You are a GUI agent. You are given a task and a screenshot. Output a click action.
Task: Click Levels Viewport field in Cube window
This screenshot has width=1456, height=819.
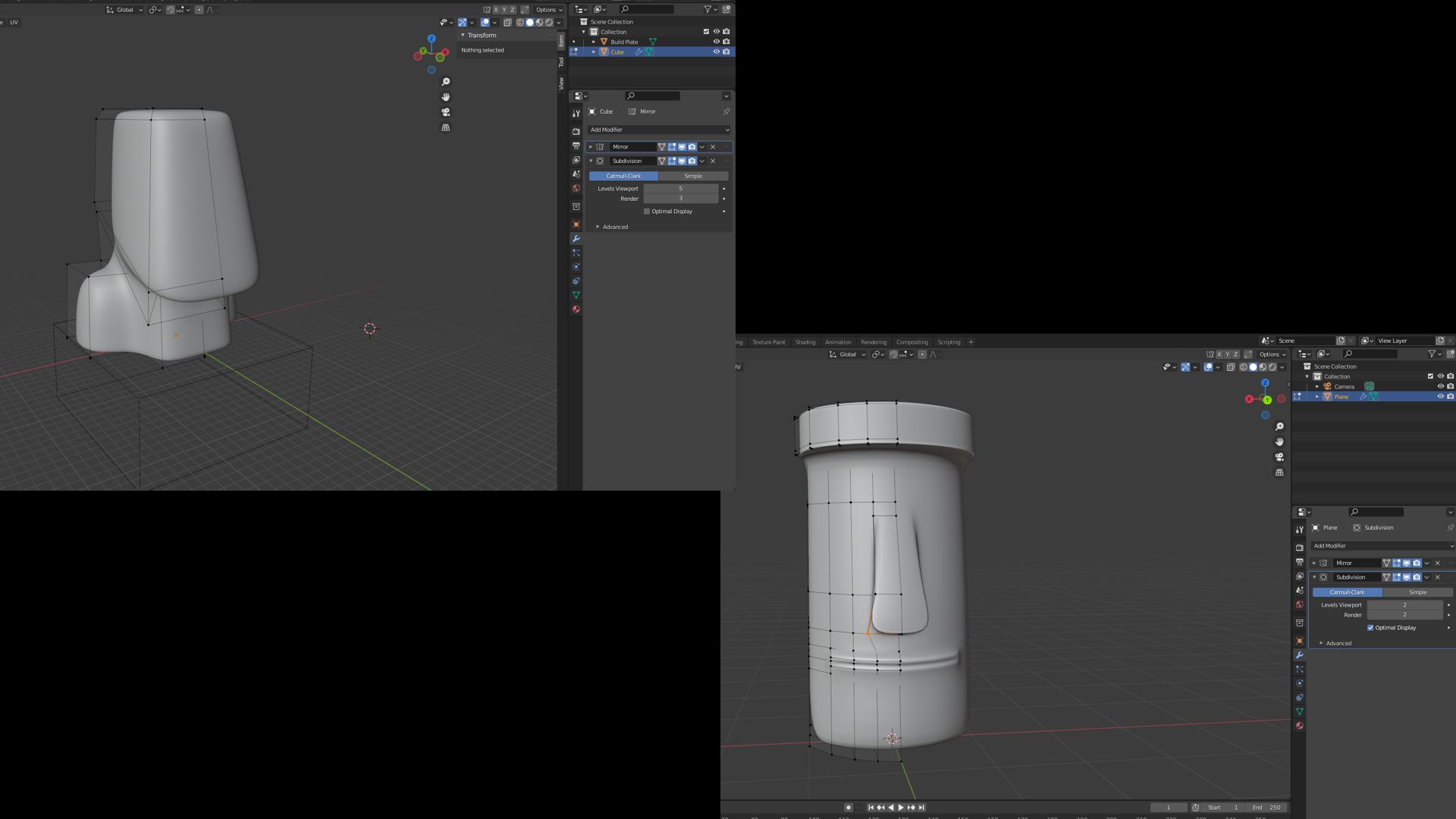pyautogui.click(x=680, y=189)
